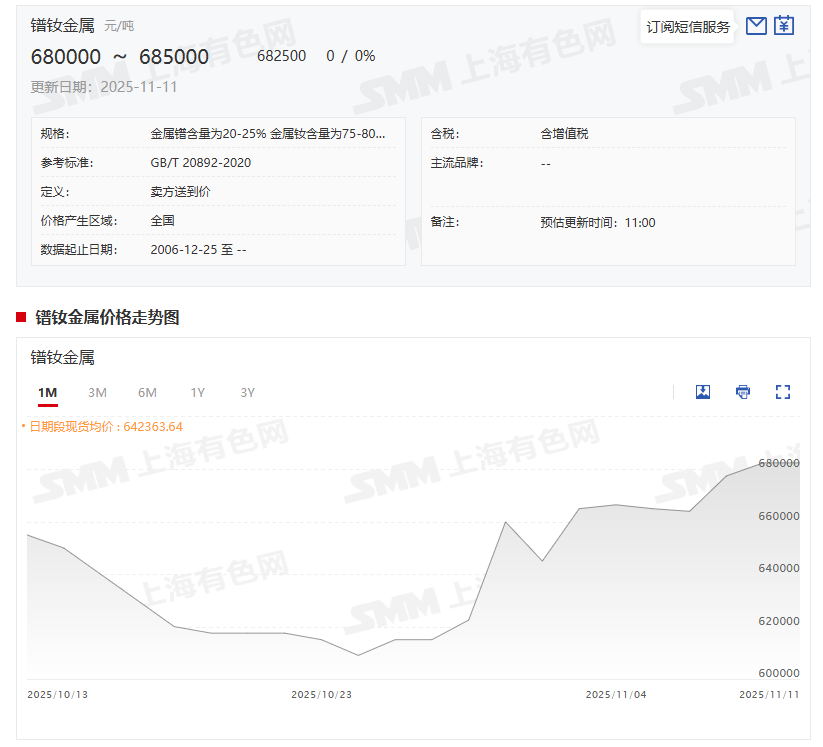This screenshot has width=823, height=747.
Task: Click the 订阅短信服务 tooltip label
Action: coord(688,27)
